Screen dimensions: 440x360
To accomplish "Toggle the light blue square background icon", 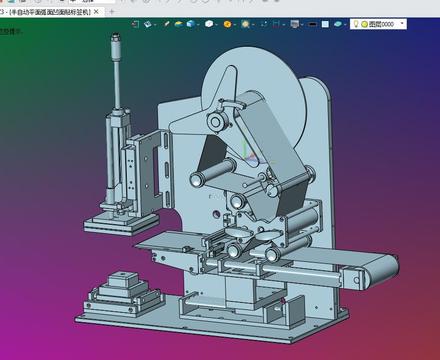I will pos(325,24).
